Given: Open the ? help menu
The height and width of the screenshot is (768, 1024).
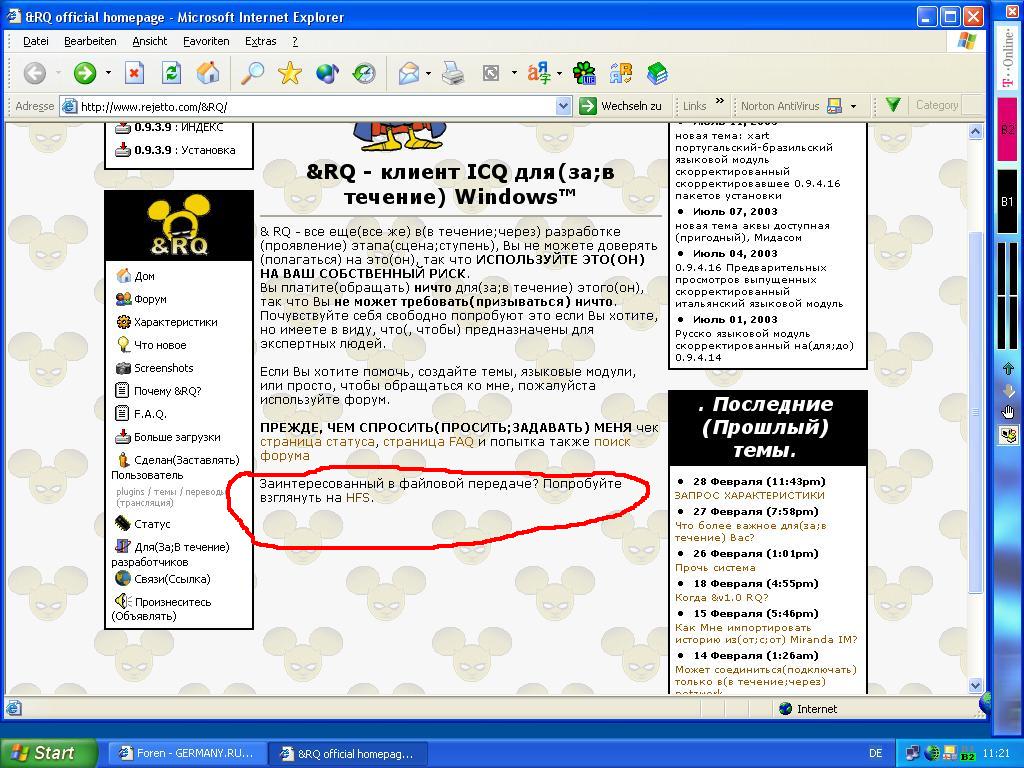Looking at the screenshot, I should [x=295, y=41].
